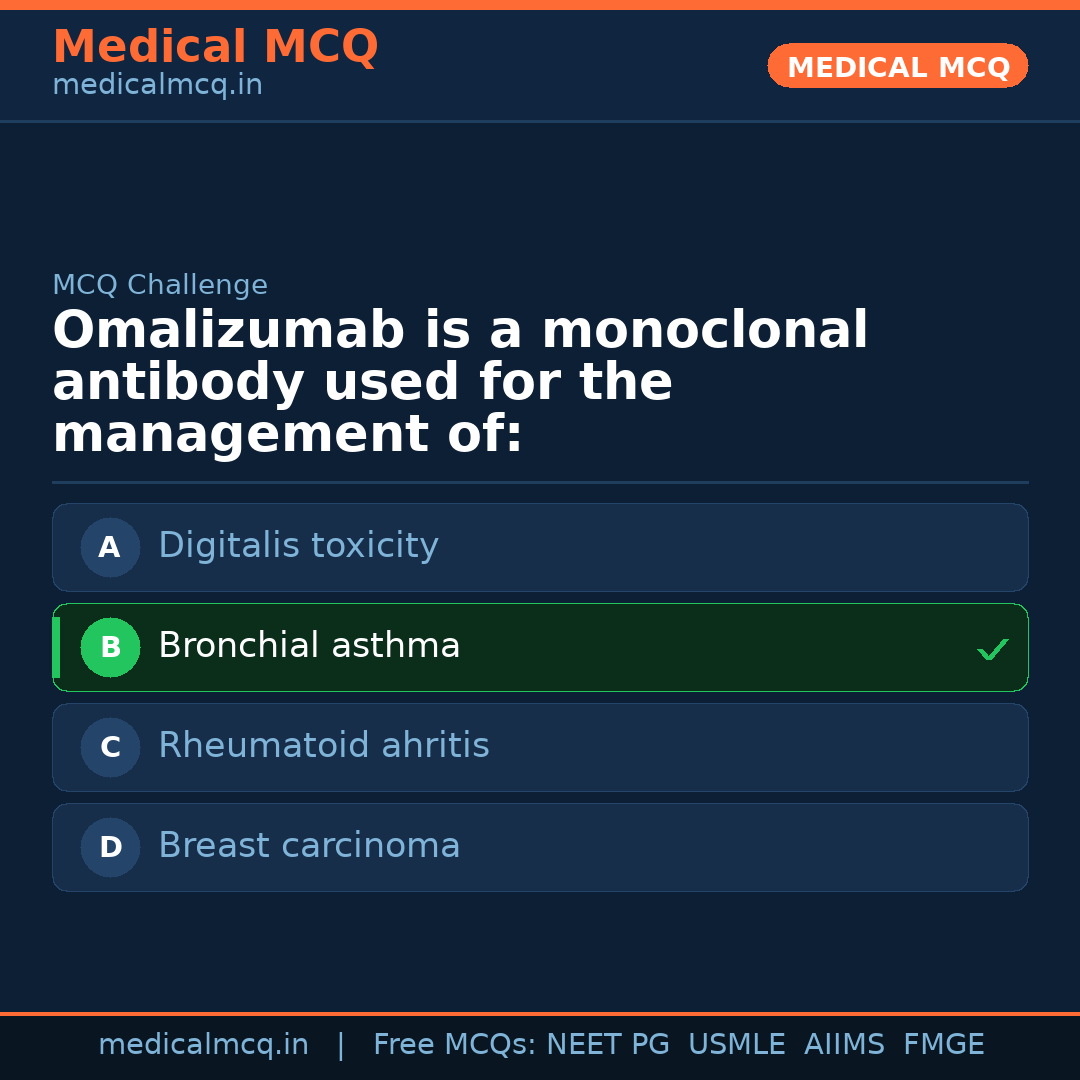Click the MCQ Challenge label

coord(160,285)
